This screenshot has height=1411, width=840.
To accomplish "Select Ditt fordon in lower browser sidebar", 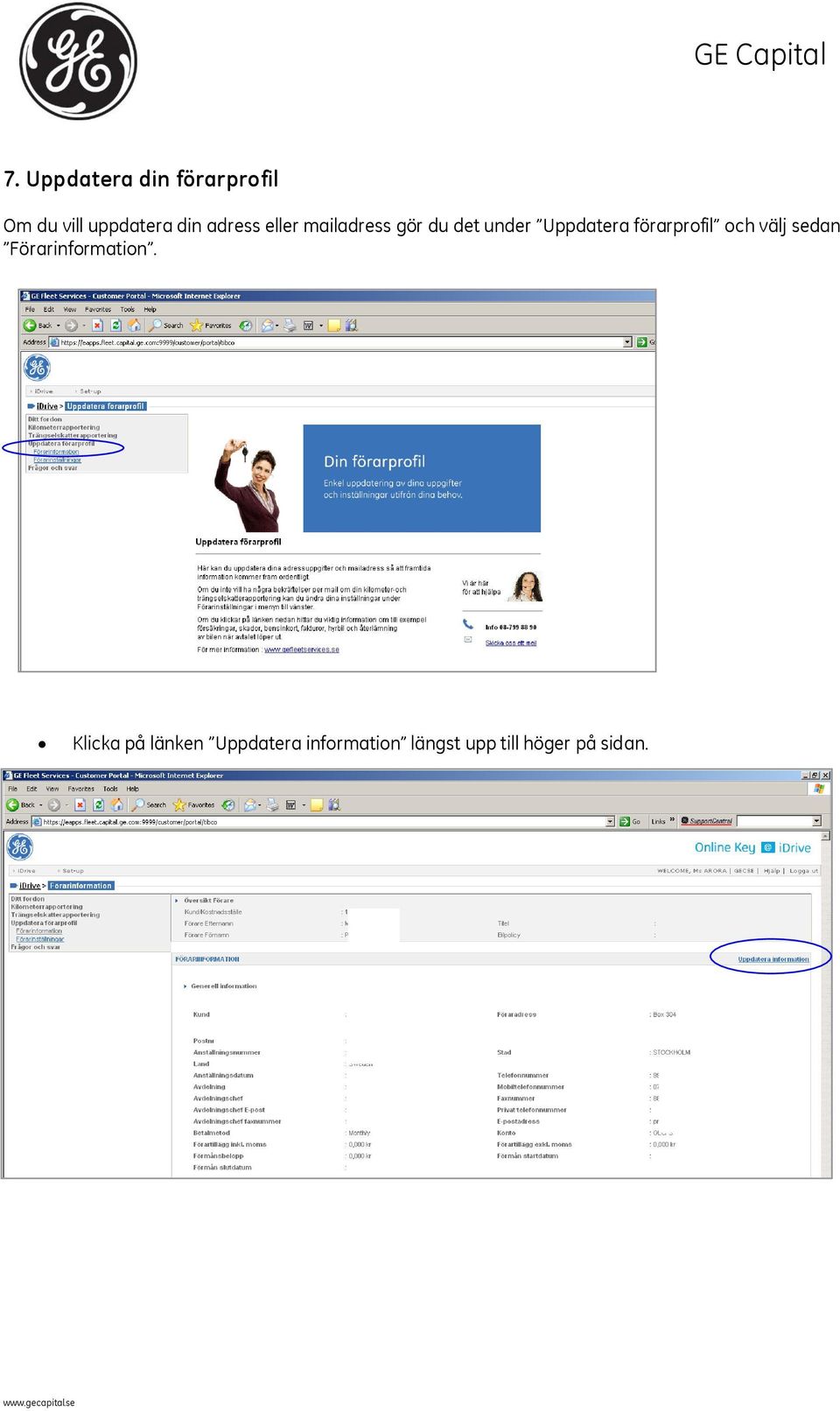I will click(27, 899).
